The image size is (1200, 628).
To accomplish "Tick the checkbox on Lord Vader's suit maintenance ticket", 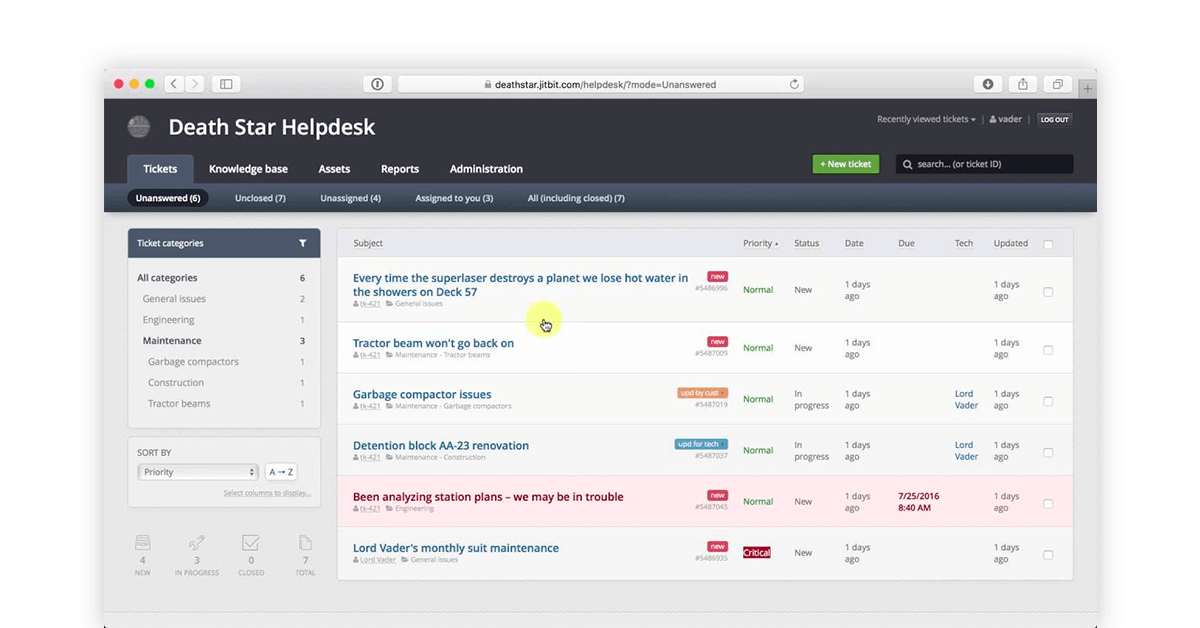I will click(1048, 553).
